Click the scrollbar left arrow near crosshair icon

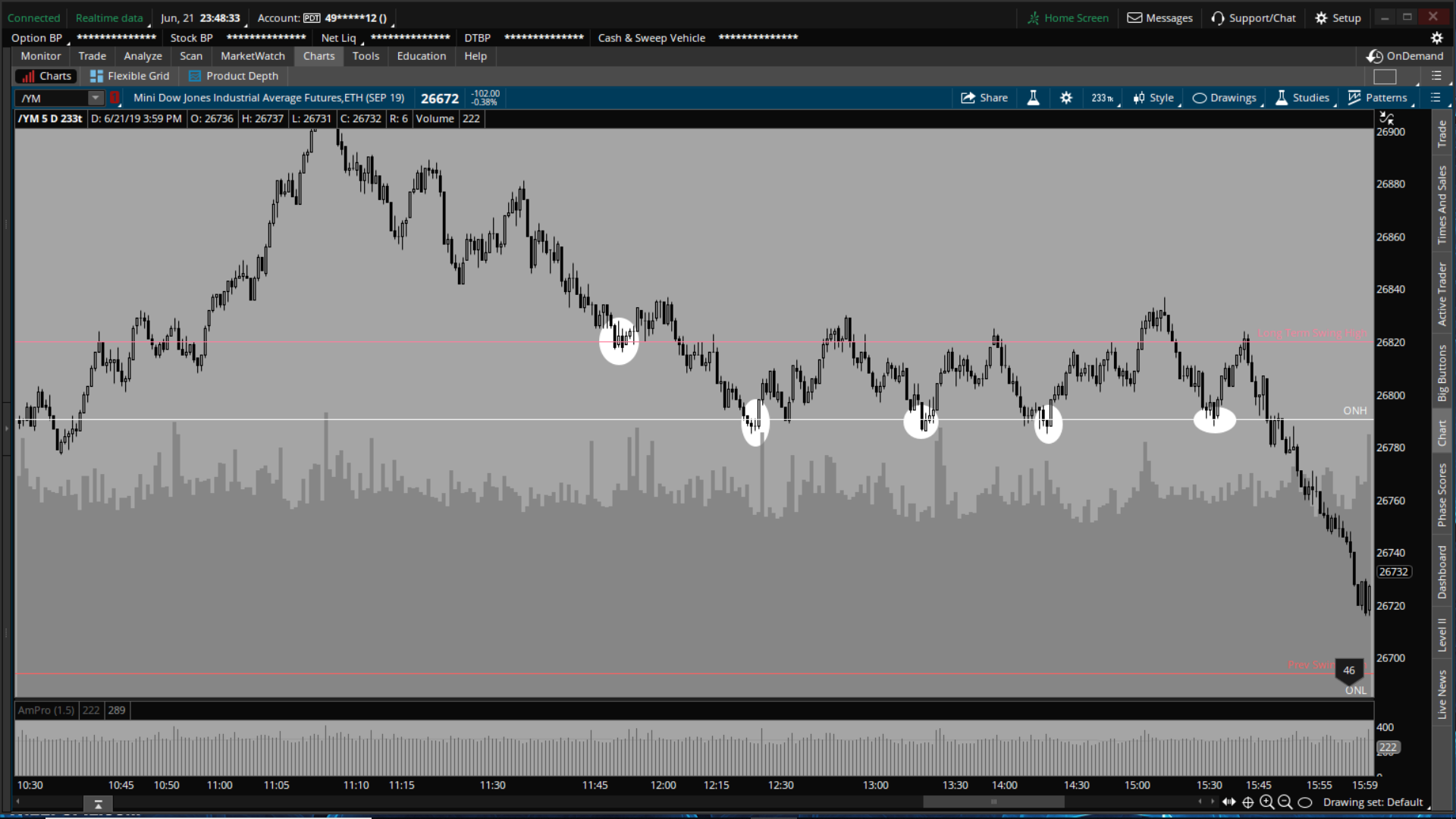pyautogui.click(x=1200, y=802)
